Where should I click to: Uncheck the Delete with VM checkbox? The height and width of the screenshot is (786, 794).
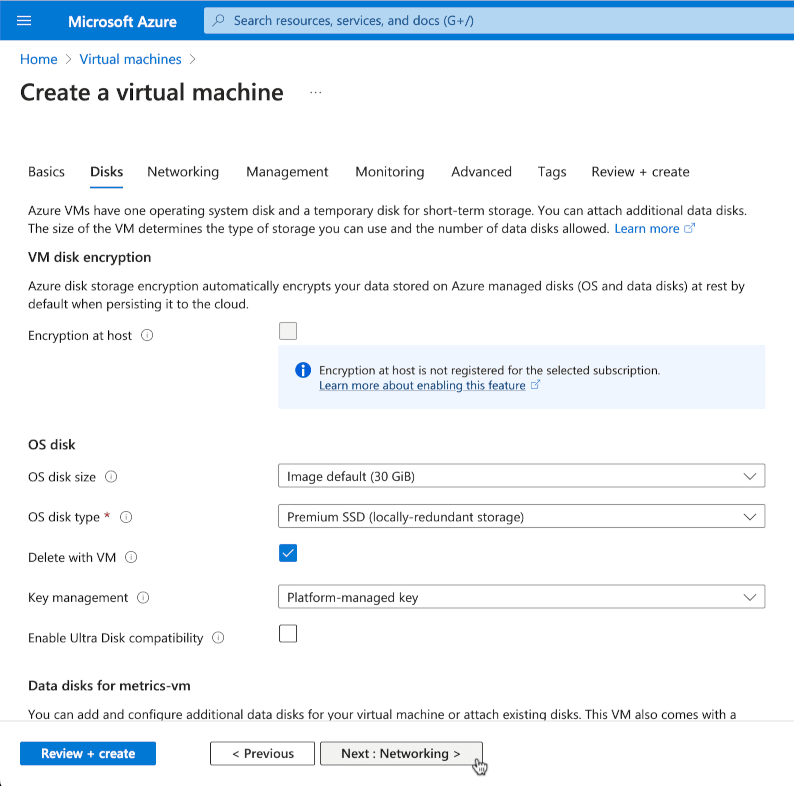[x=288, y=553]
